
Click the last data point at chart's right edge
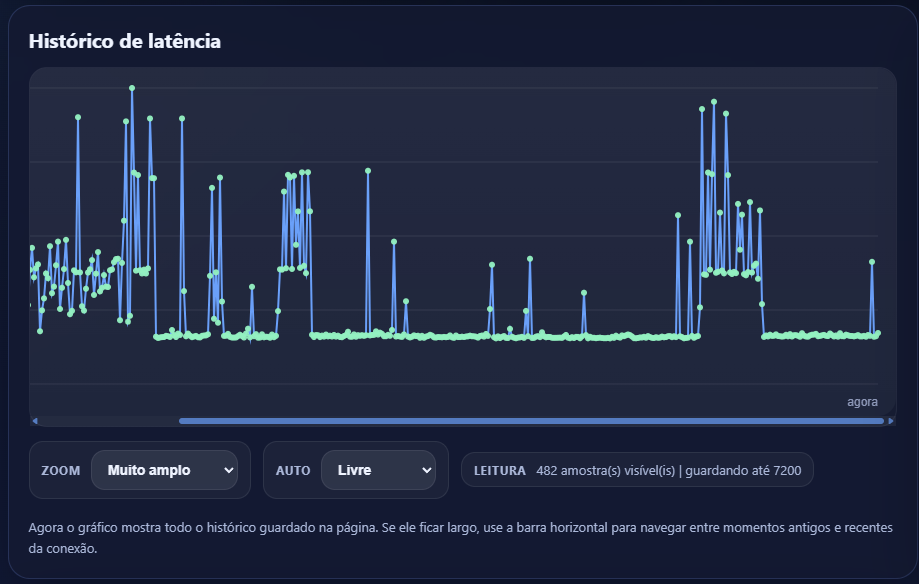coord(878,333)
